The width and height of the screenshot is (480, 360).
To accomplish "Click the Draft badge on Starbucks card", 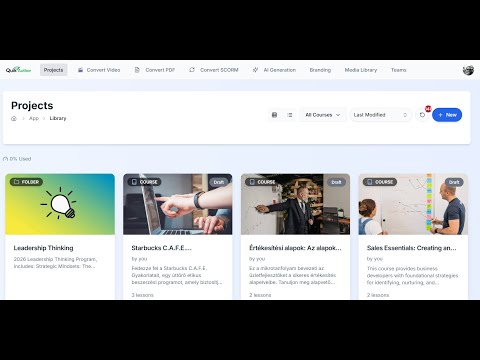I will (219, 182).
